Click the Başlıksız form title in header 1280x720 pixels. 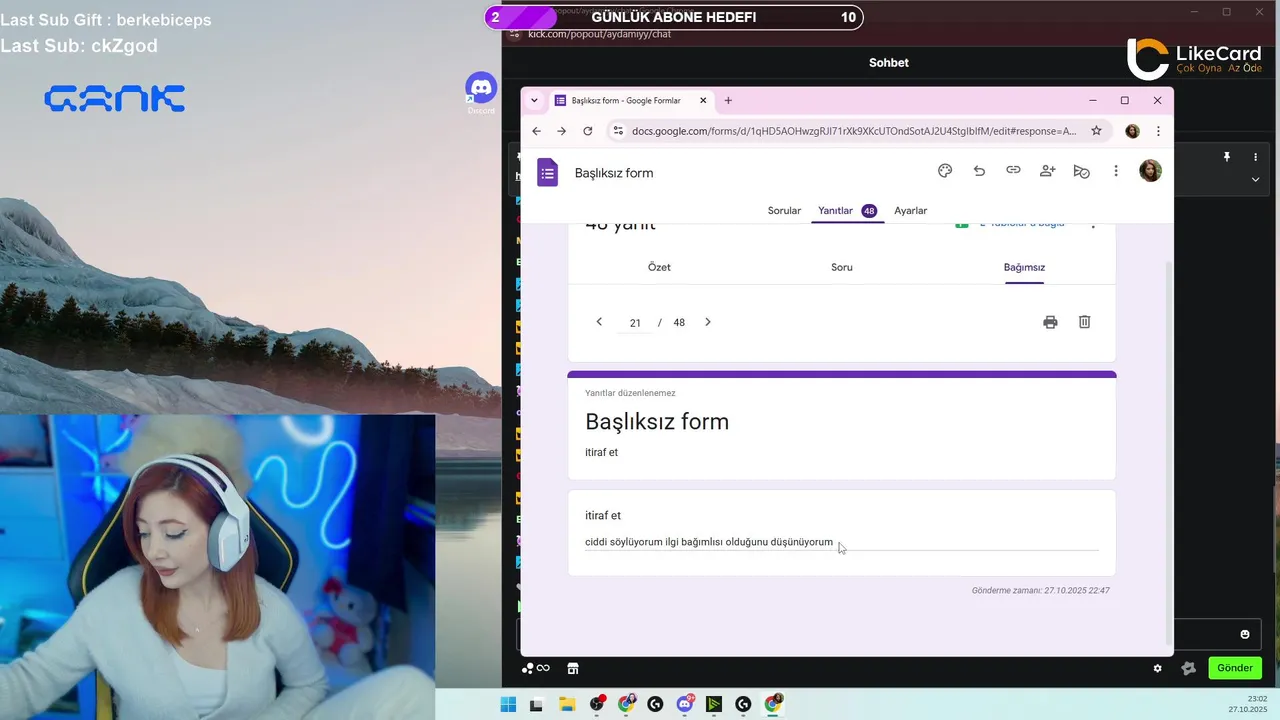click(614, 173)
